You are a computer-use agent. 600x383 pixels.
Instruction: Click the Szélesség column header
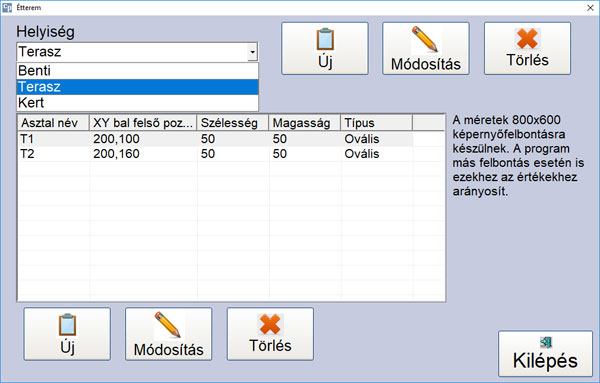tap(233, 123)
